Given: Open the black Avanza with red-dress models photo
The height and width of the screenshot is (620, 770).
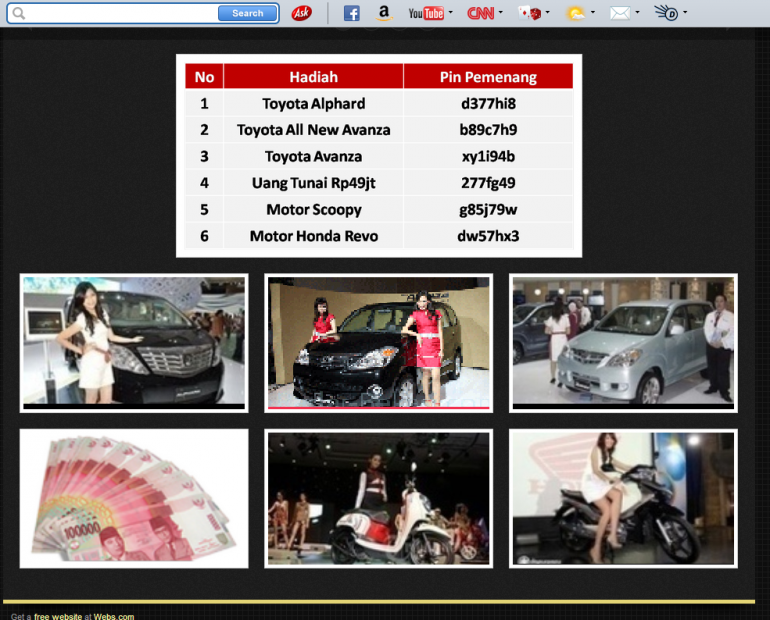Looking at the screenshot, I should [x=379, y=343].
